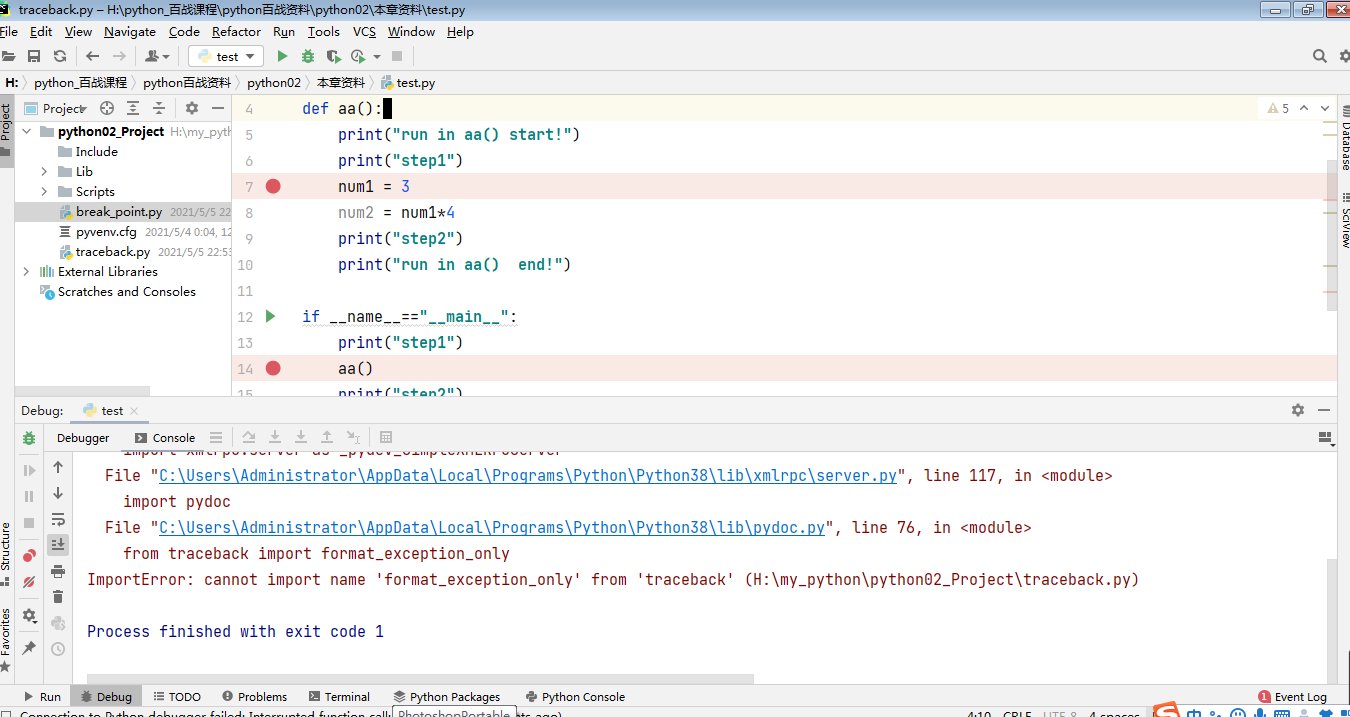This screenshot has width=1350, height=717.
Task: Open the Search Everywhere magnifier icon
Action: click(1320, 57)
